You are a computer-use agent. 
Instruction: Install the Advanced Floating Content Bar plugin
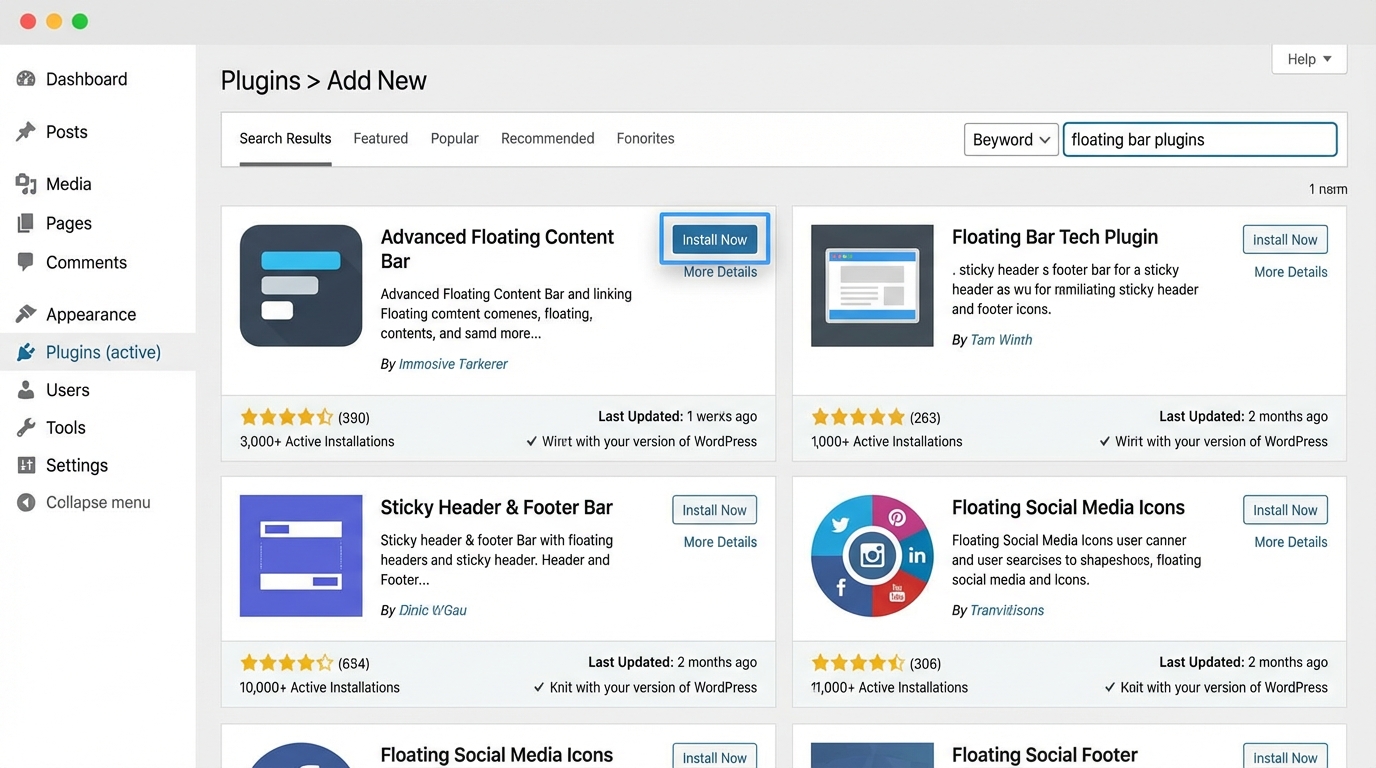pyautogui.click(x=714, y=239)
